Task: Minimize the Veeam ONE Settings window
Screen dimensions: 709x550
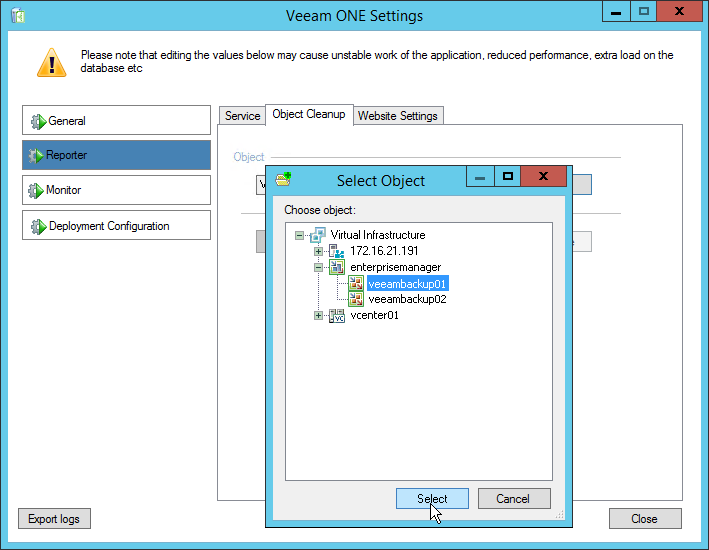Action: [616, 12]
